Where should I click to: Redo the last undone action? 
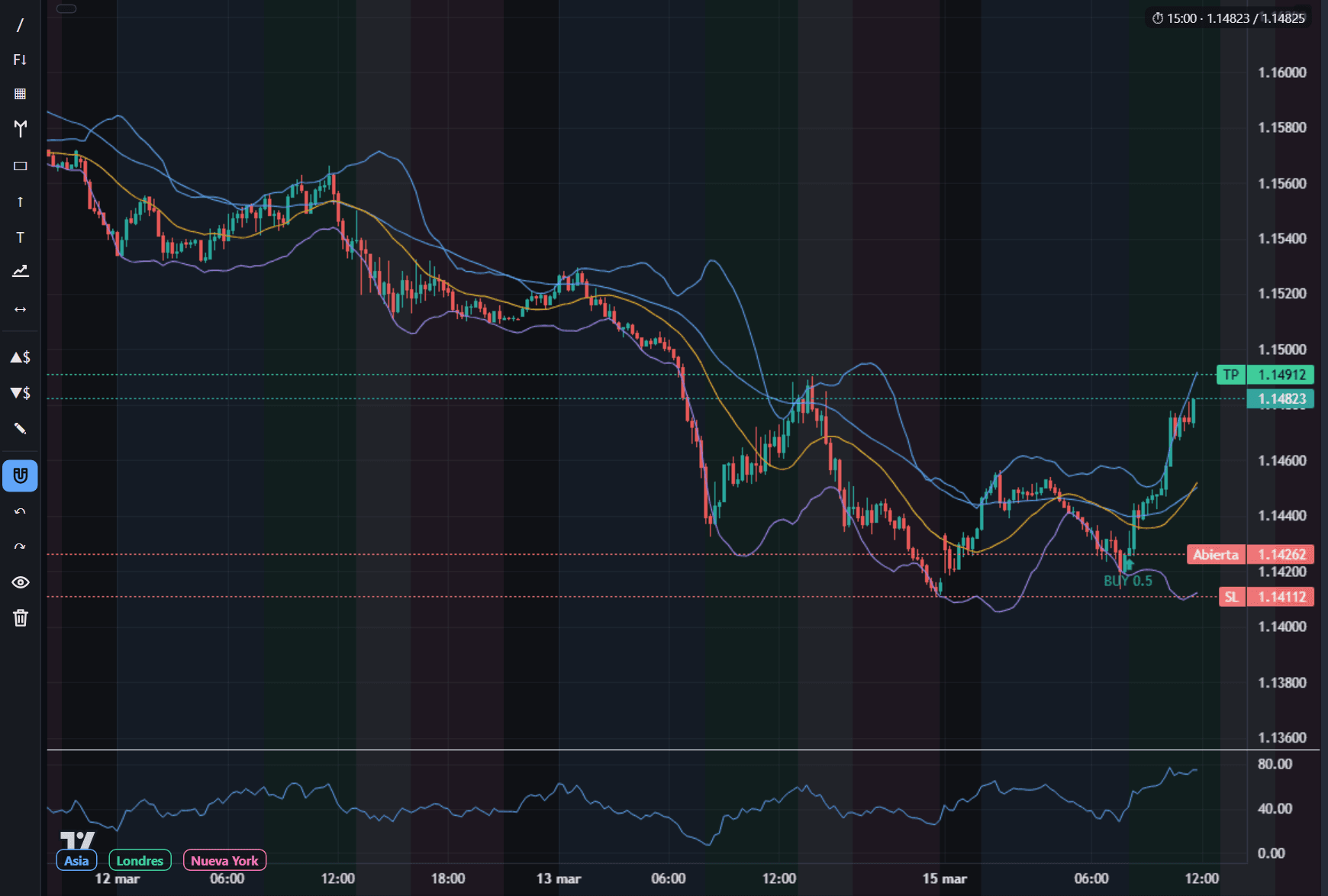point(20,546)
